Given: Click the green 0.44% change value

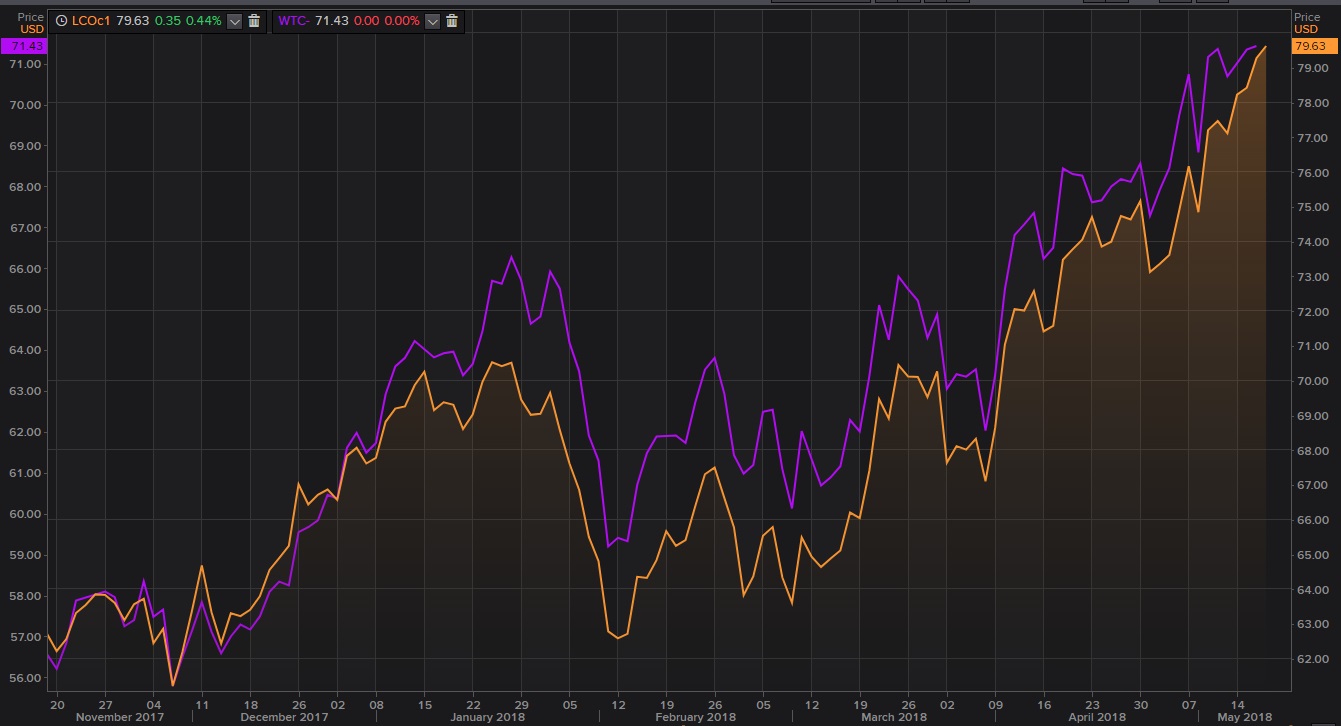Looking at the screenshot, I should point(204,21).
